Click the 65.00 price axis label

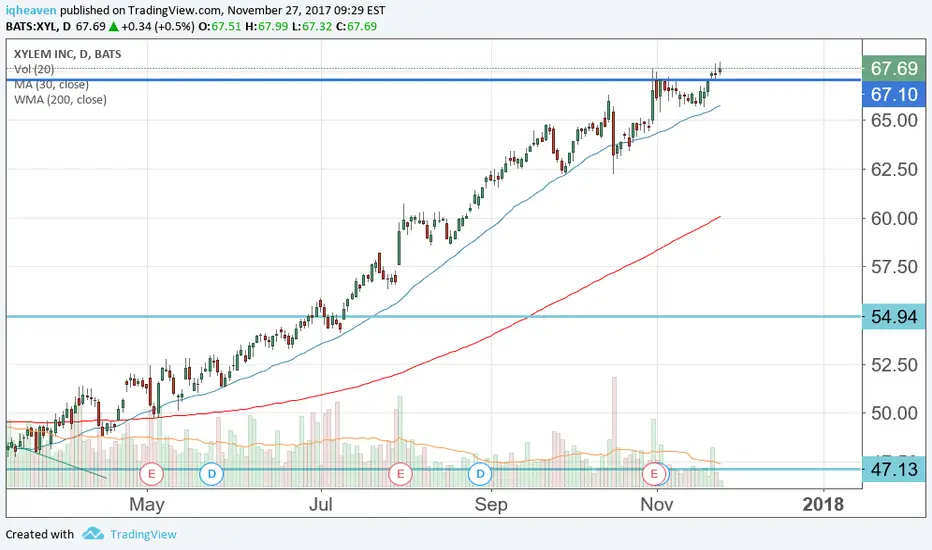pos(894,120)
